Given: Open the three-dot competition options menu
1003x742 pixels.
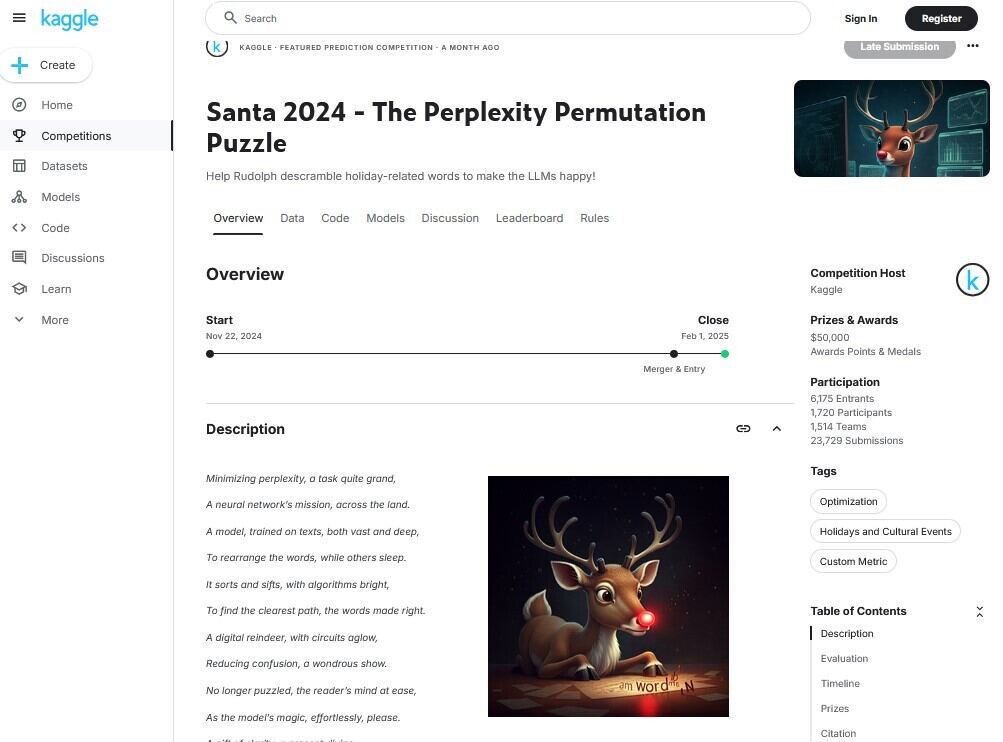Looking at the screenshot, I should [x=972, y=46].
